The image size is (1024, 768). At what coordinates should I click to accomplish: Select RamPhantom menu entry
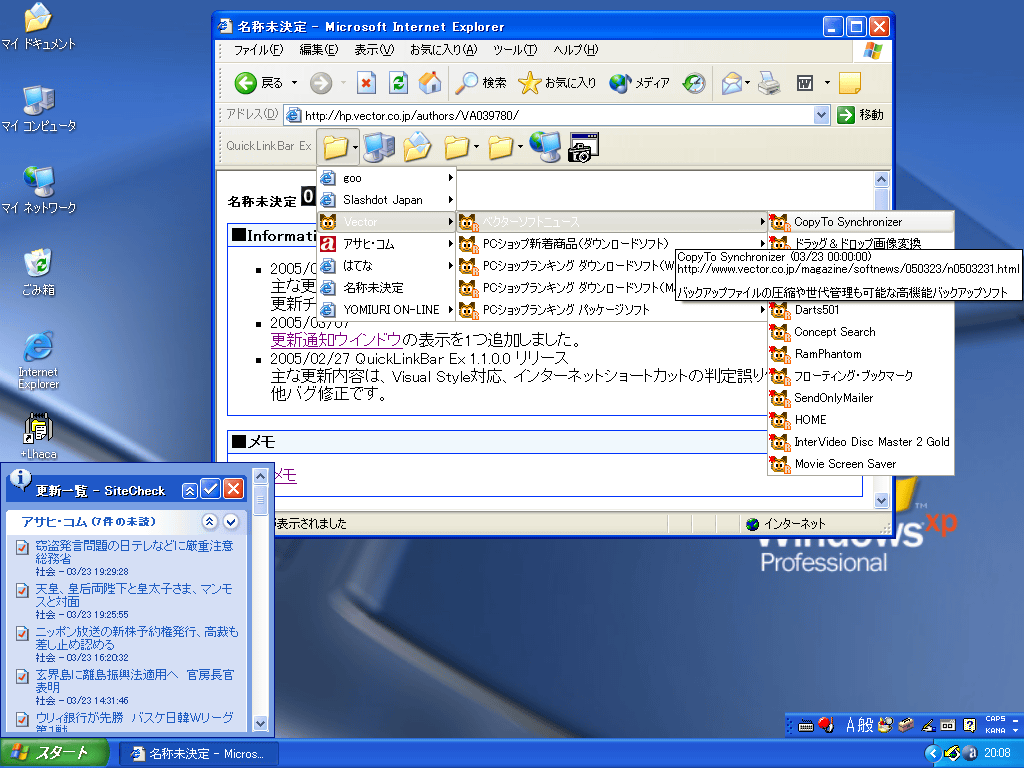pyautogui.click(x=861, y=354)
